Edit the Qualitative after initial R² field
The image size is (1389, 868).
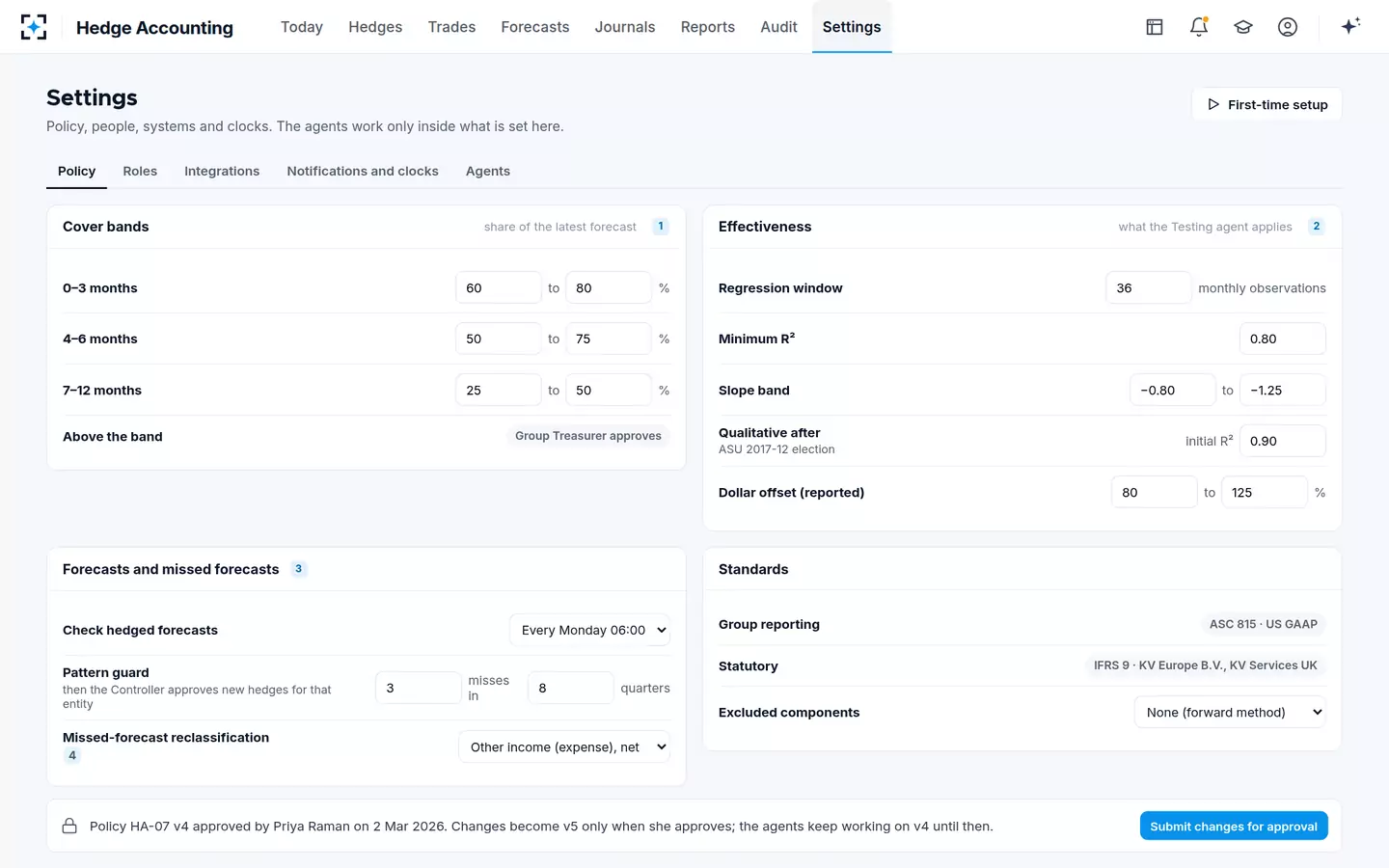(x=1283, y=441)
